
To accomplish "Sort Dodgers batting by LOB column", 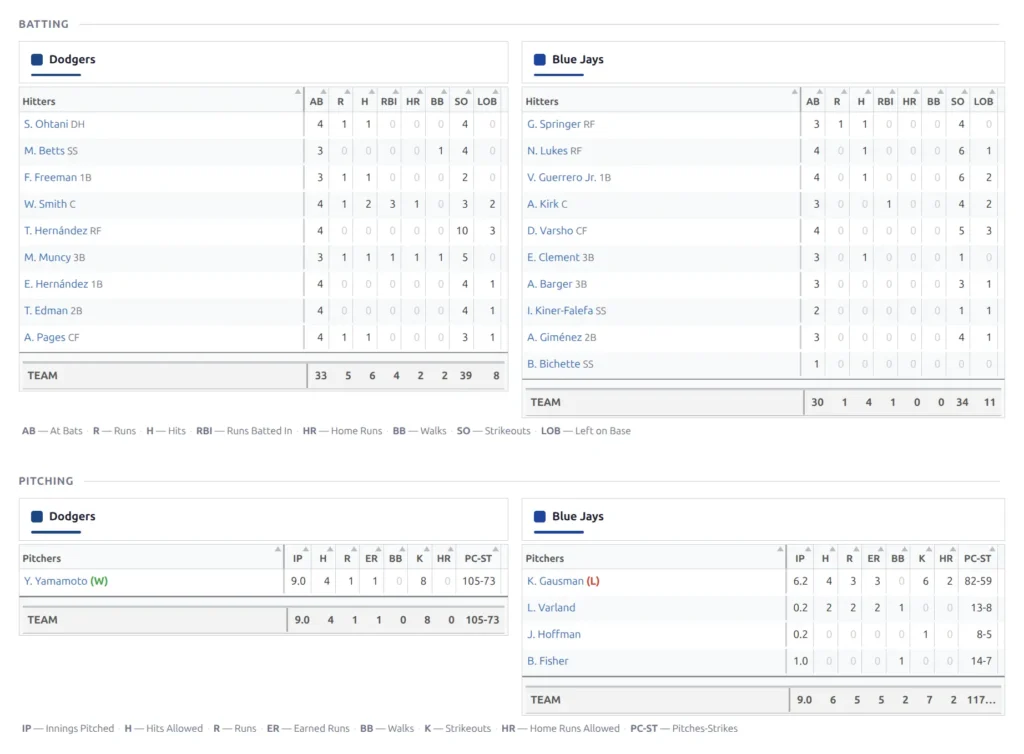I will coord(487,101).
